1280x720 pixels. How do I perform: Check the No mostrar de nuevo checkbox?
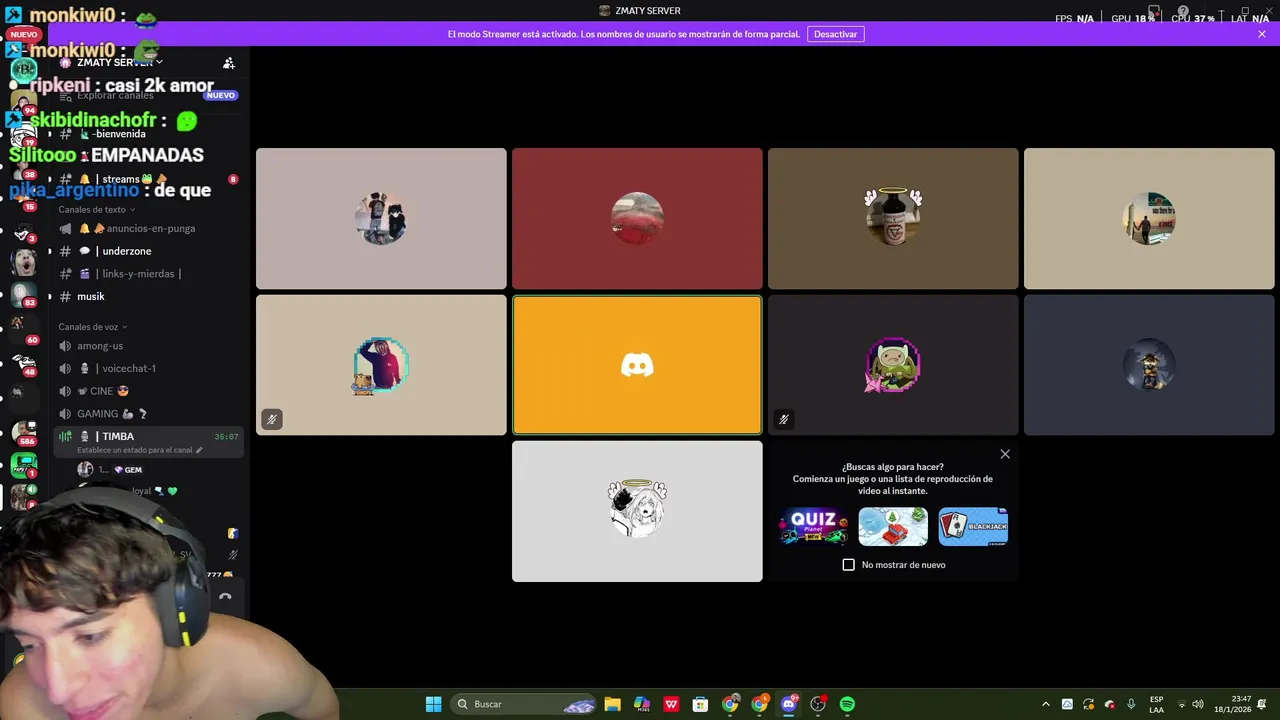(849, 565)
